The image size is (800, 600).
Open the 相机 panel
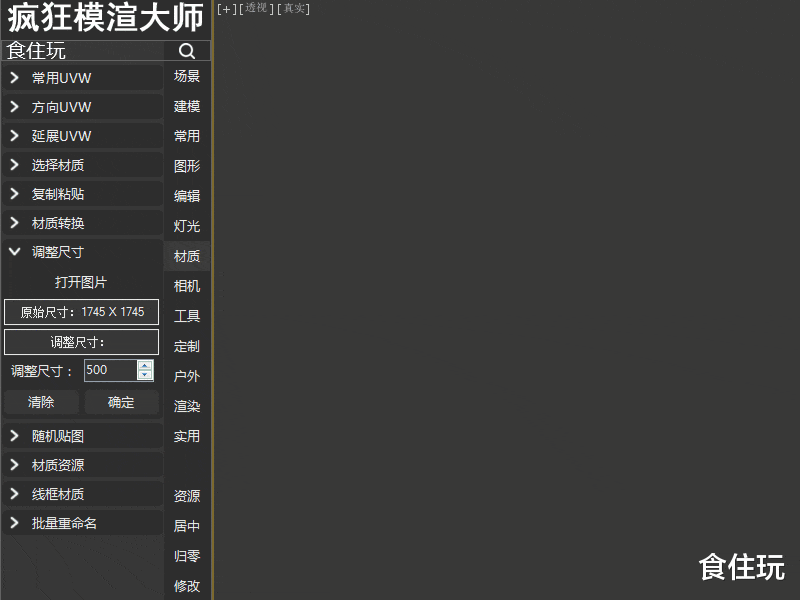tap(186, 286)
